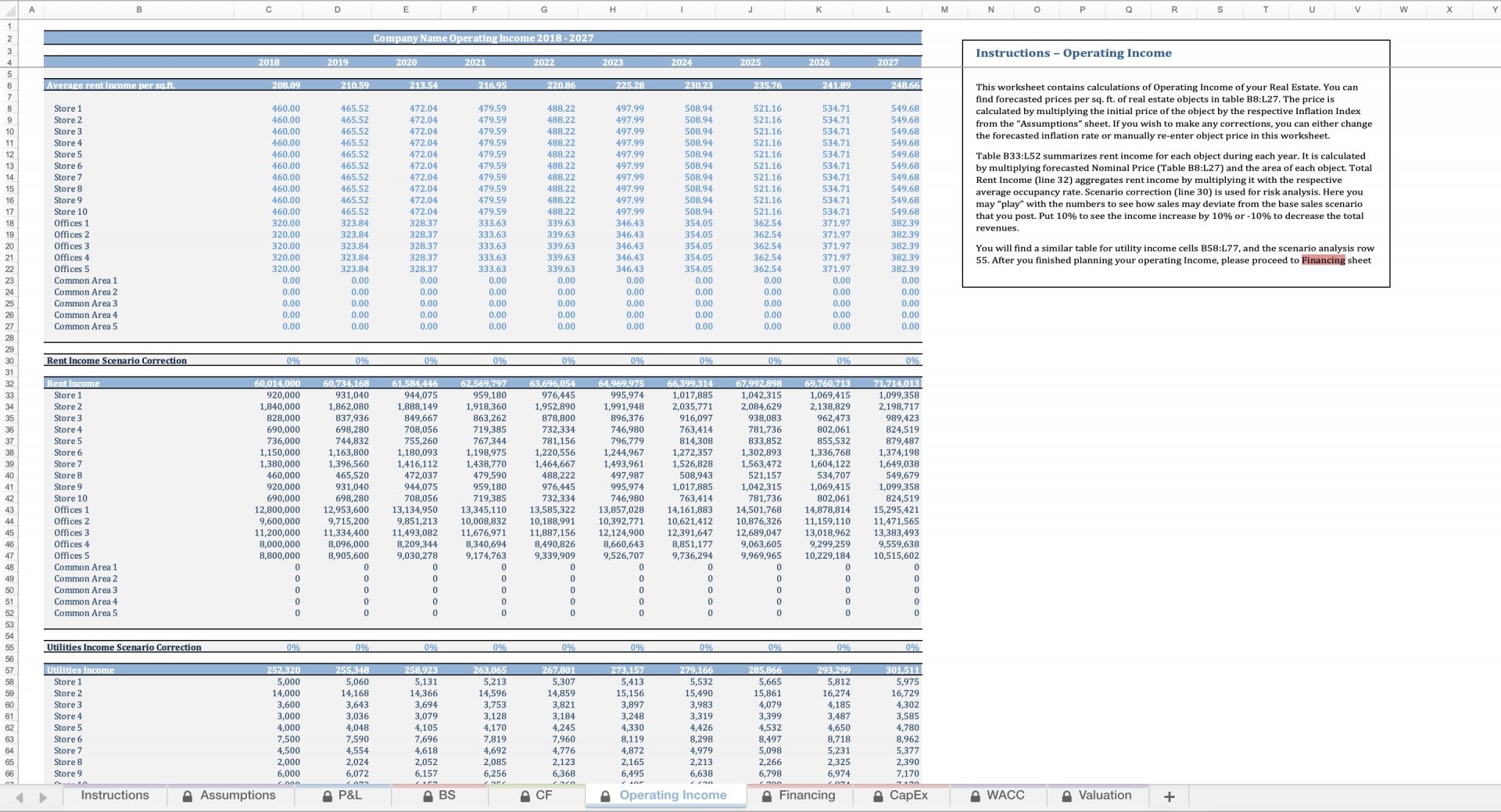The height and width of the screenshot is (812, 1501).
Task: Add a new sheet with the plus button
Action: (1169, 796)
